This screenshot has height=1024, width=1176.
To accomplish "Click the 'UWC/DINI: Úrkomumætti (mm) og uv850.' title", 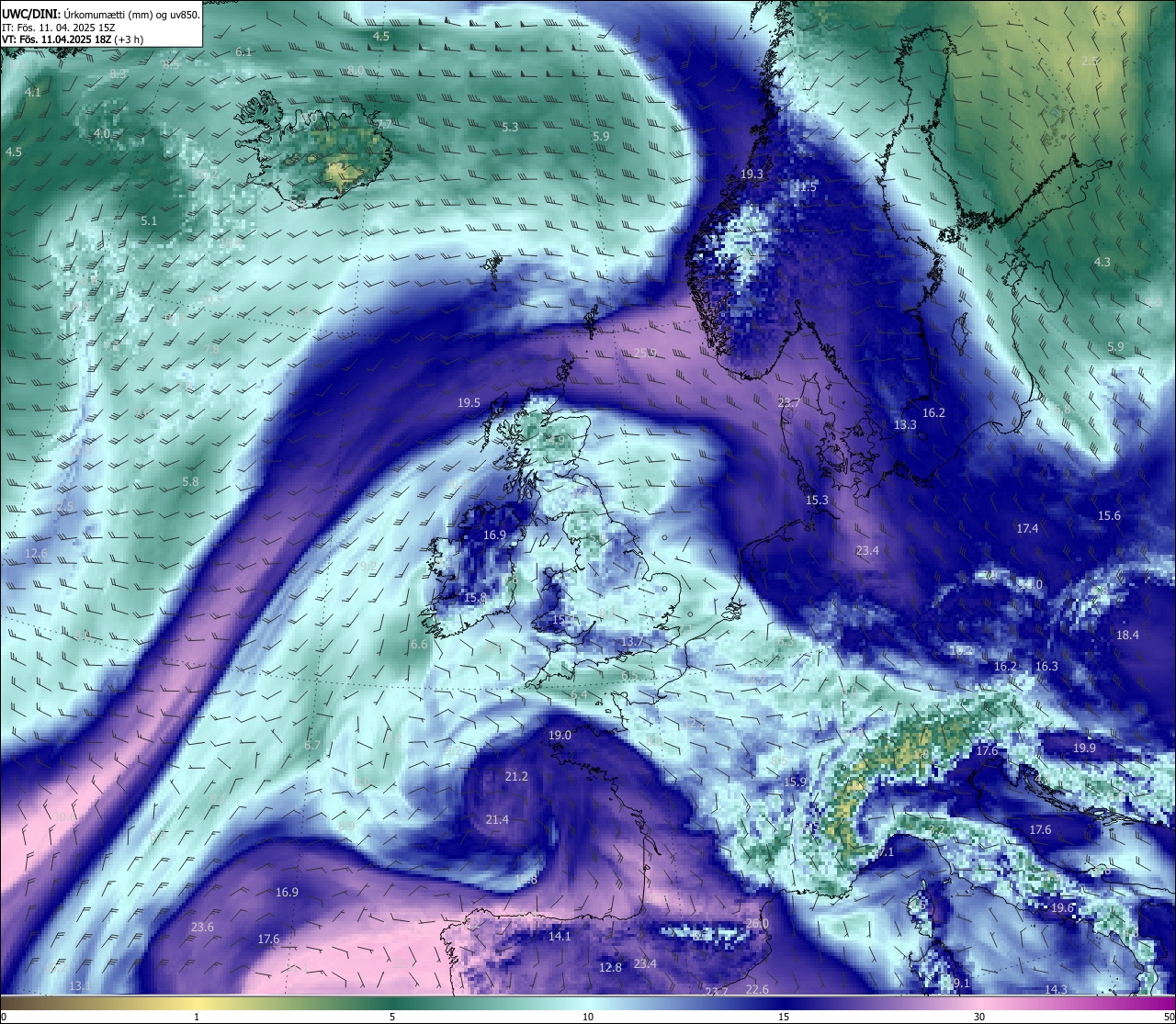I will 101,14.
